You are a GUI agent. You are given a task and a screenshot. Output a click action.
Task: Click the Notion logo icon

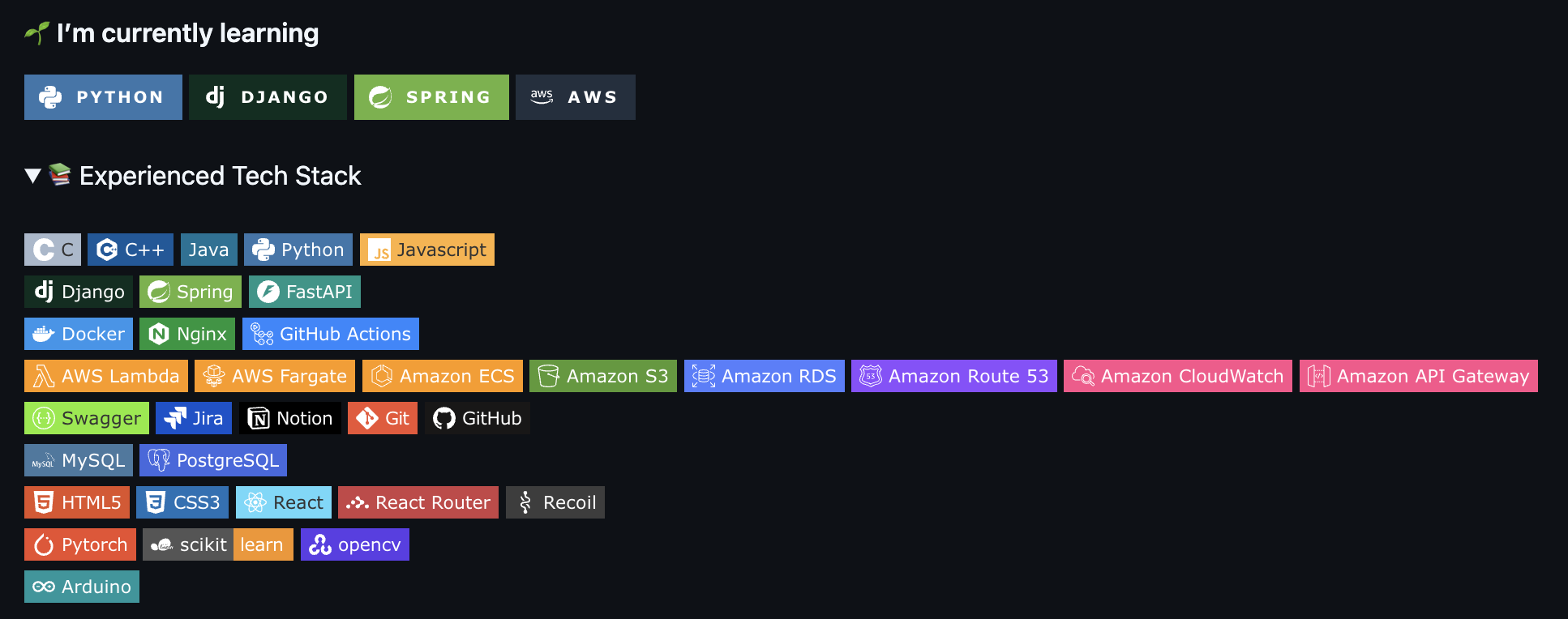[x=259, y=418]
